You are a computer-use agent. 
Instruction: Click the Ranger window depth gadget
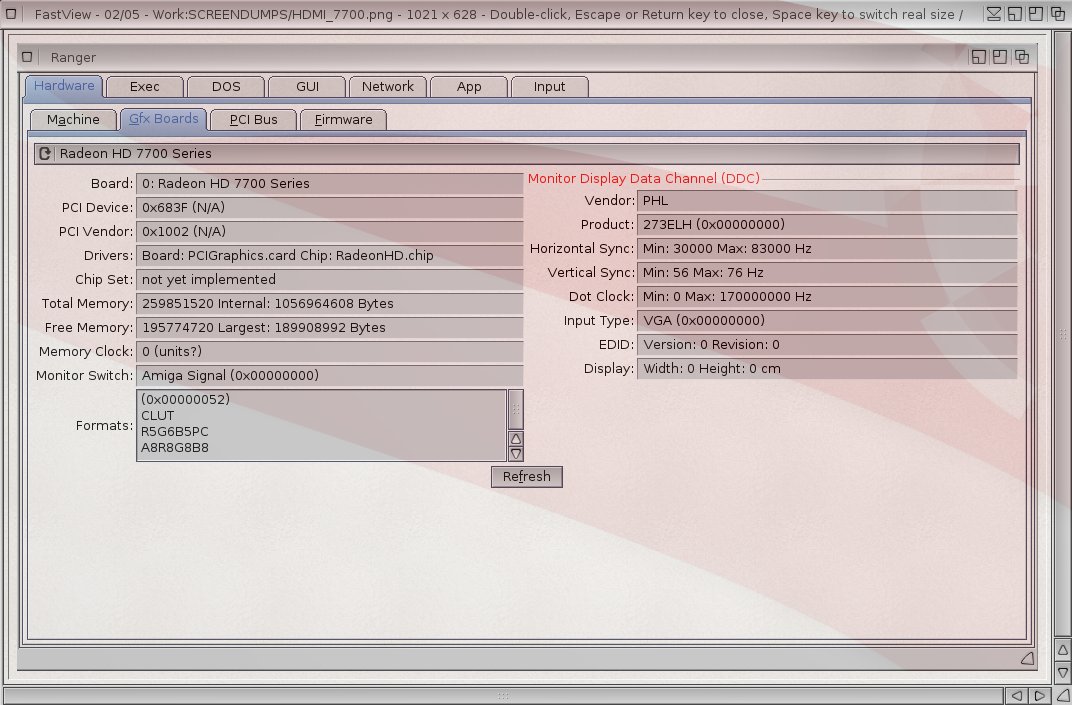click(x=1022, y=57)
